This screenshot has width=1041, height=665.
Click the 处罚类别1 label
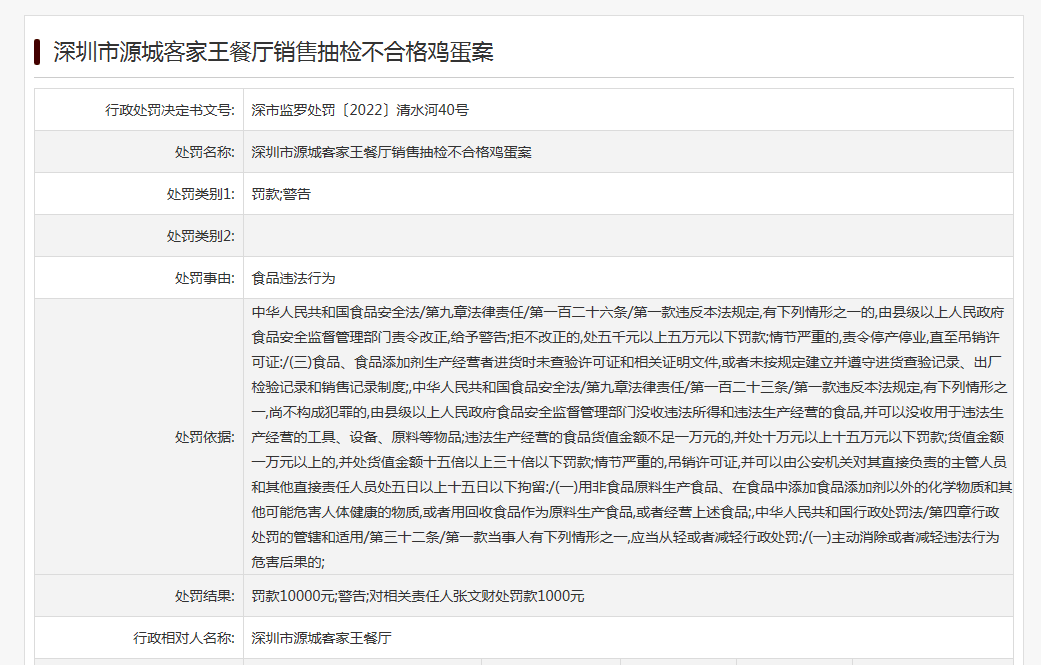200,194
